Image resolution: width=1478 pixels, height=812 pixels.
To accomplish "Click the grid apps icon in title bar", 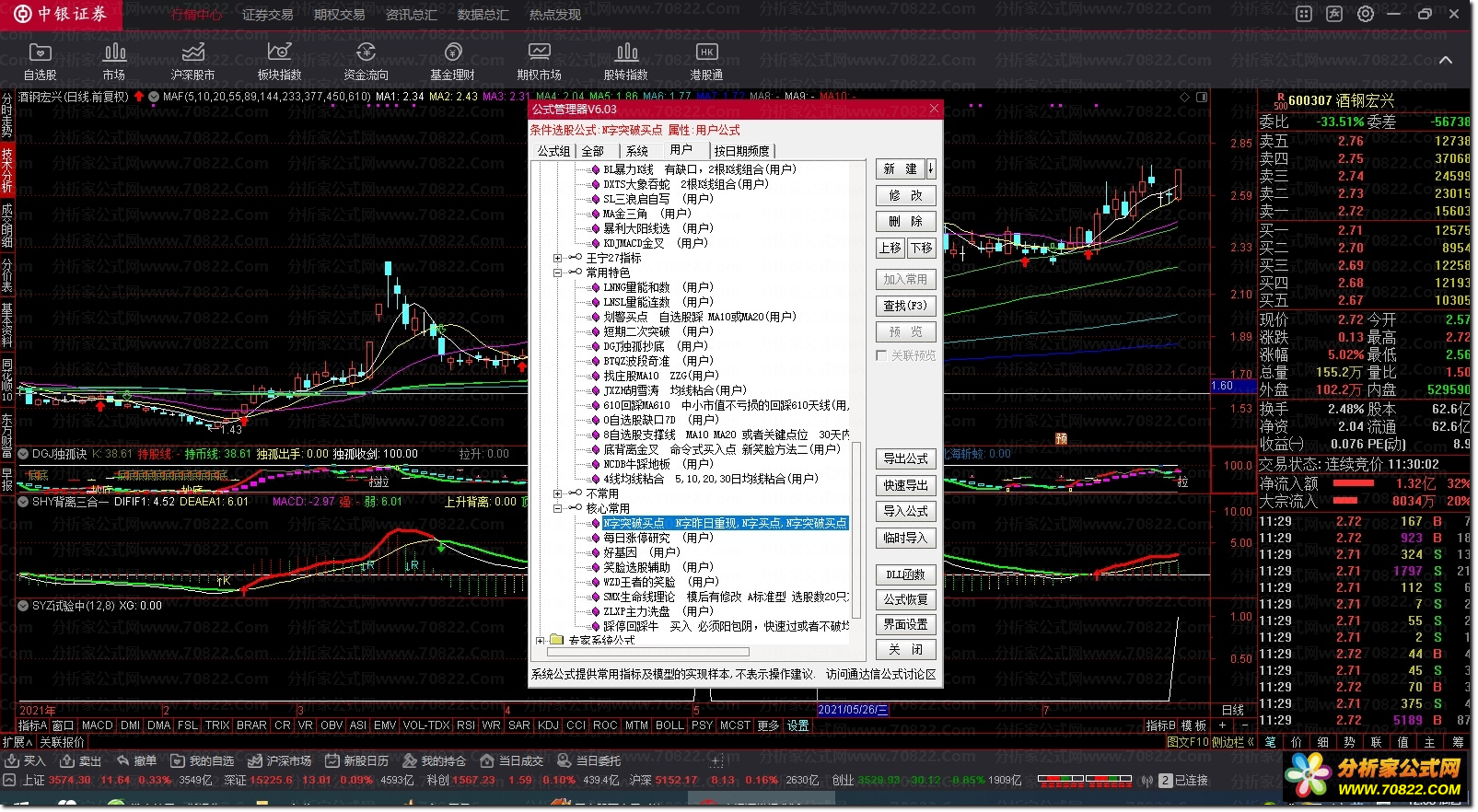I will point(1304,14).
